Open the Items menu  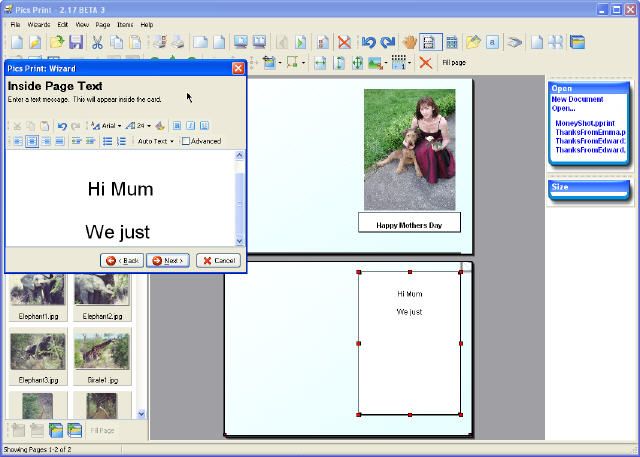[x=124, y=23]
